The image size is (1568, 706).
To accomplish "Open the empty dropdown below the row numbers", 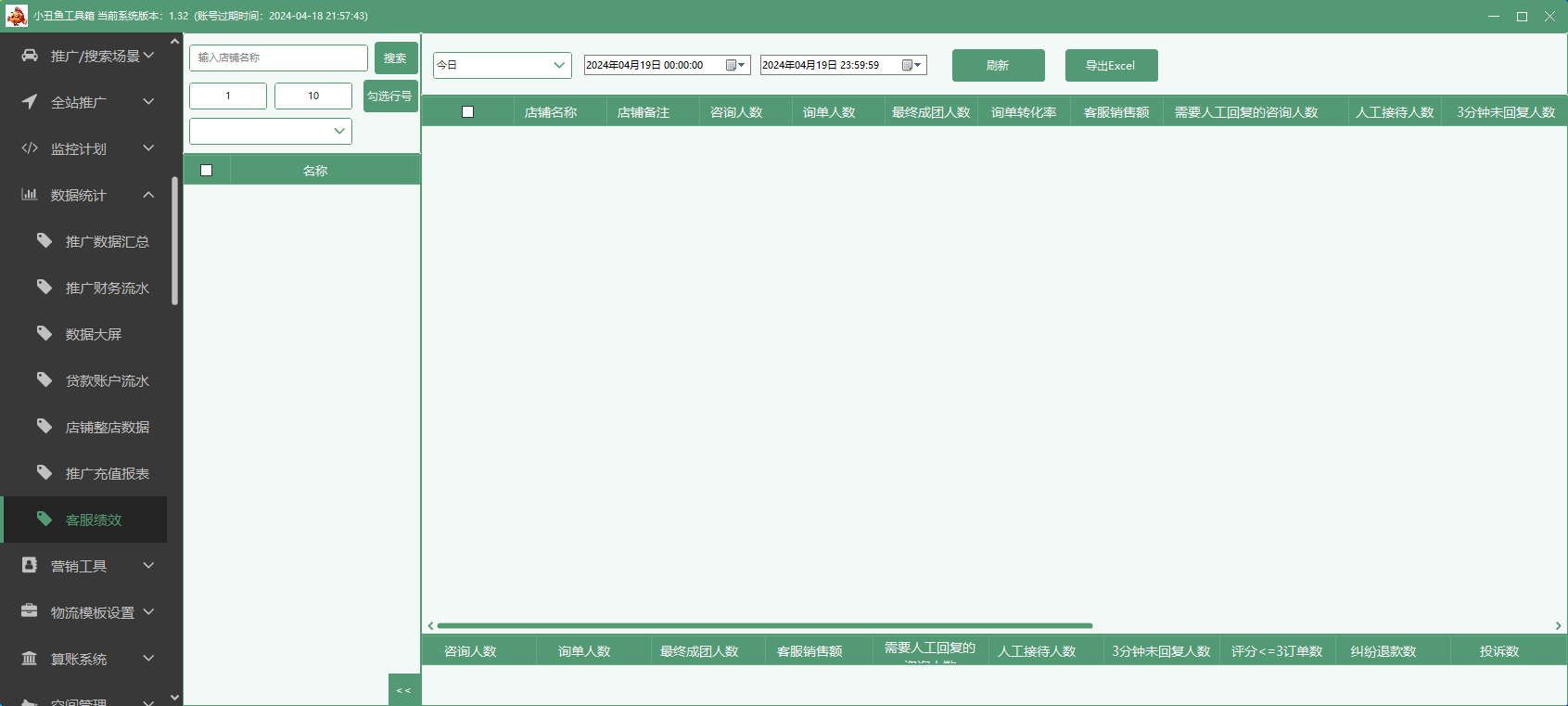I will (271, 131).
